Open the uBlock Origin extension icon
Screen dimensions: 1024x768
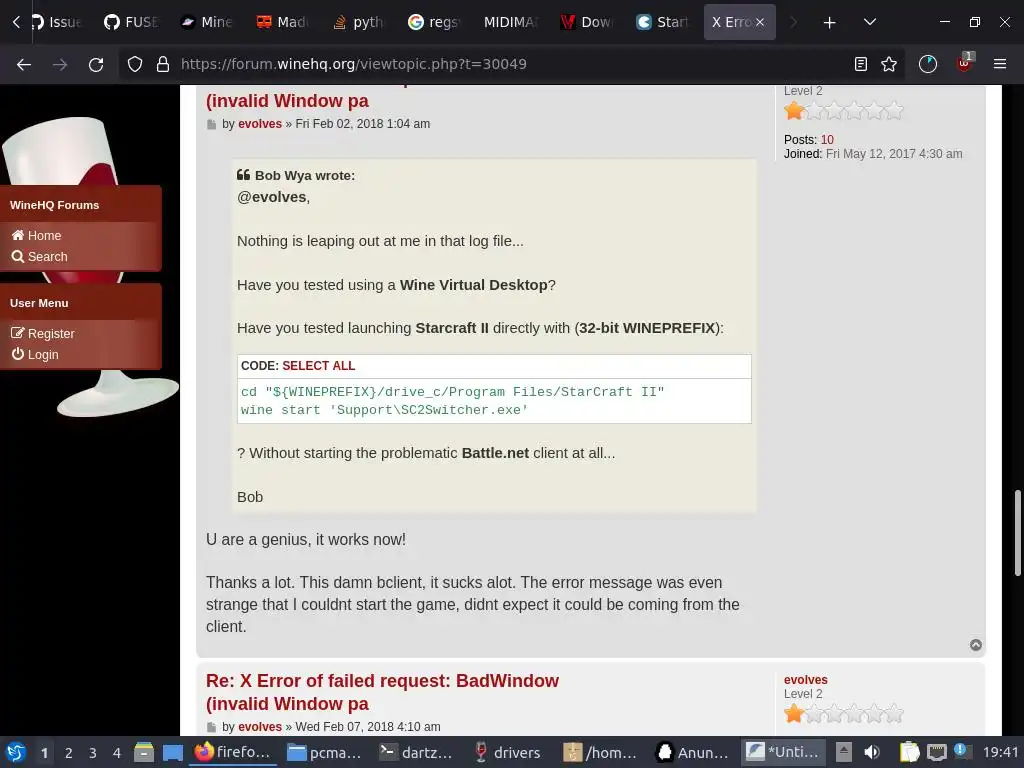(x=965, y=63)
